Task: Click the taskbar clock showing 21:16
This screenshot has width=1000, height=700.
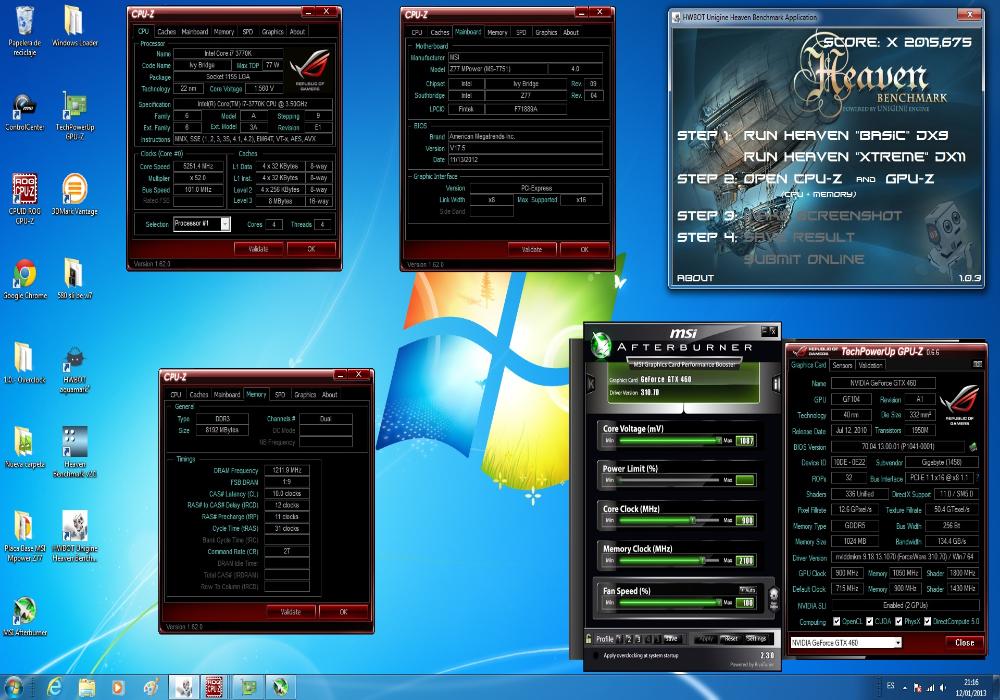Action: [x=970, y=687]
